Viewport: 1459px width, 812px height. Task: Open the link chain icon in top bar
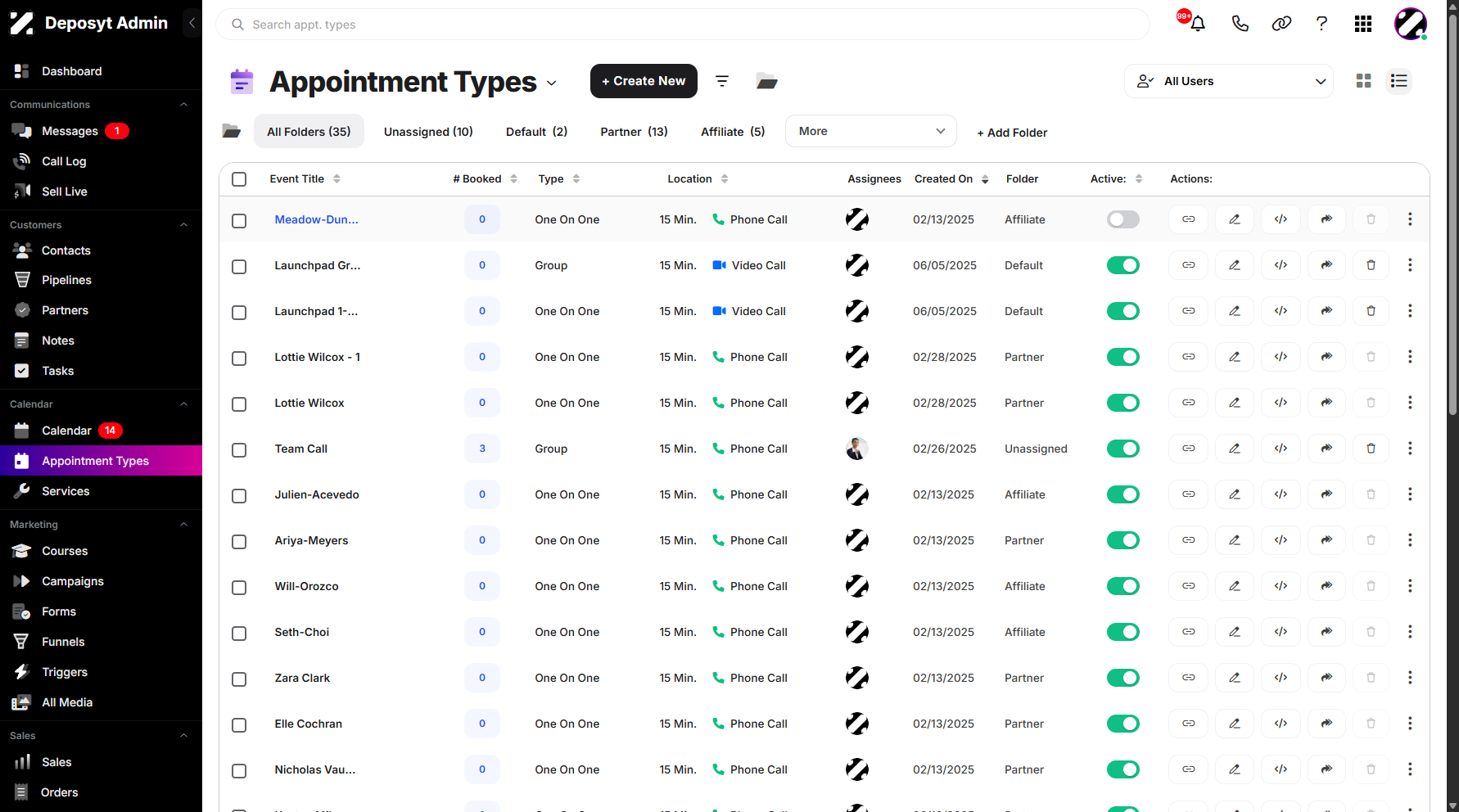tap(1281, 24)
